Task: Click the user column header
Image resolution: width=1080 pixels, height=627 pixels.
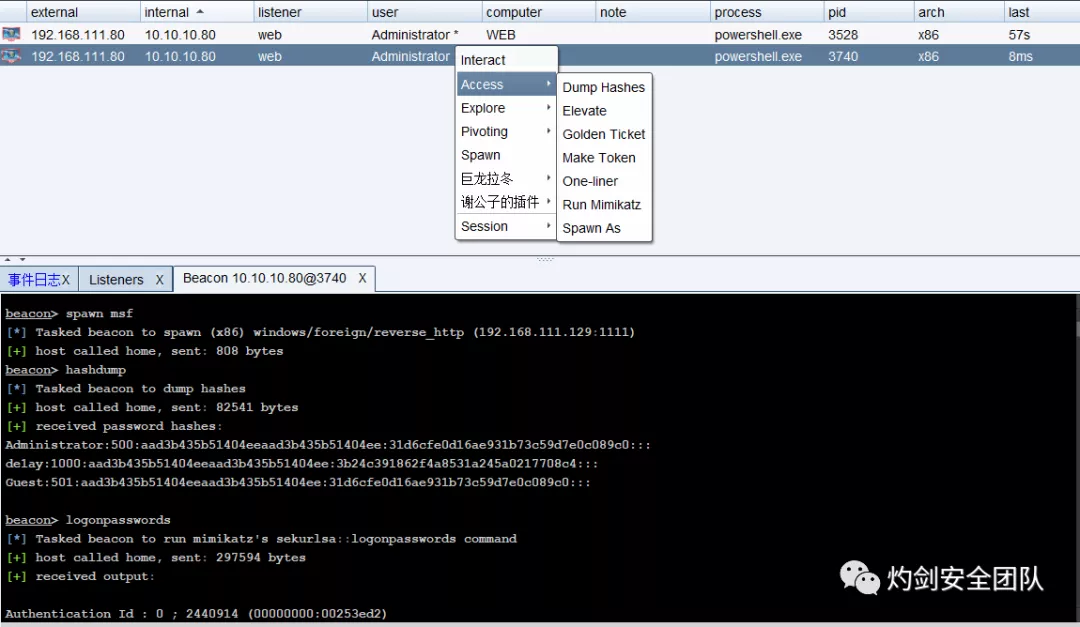Action: click(424, 12)
